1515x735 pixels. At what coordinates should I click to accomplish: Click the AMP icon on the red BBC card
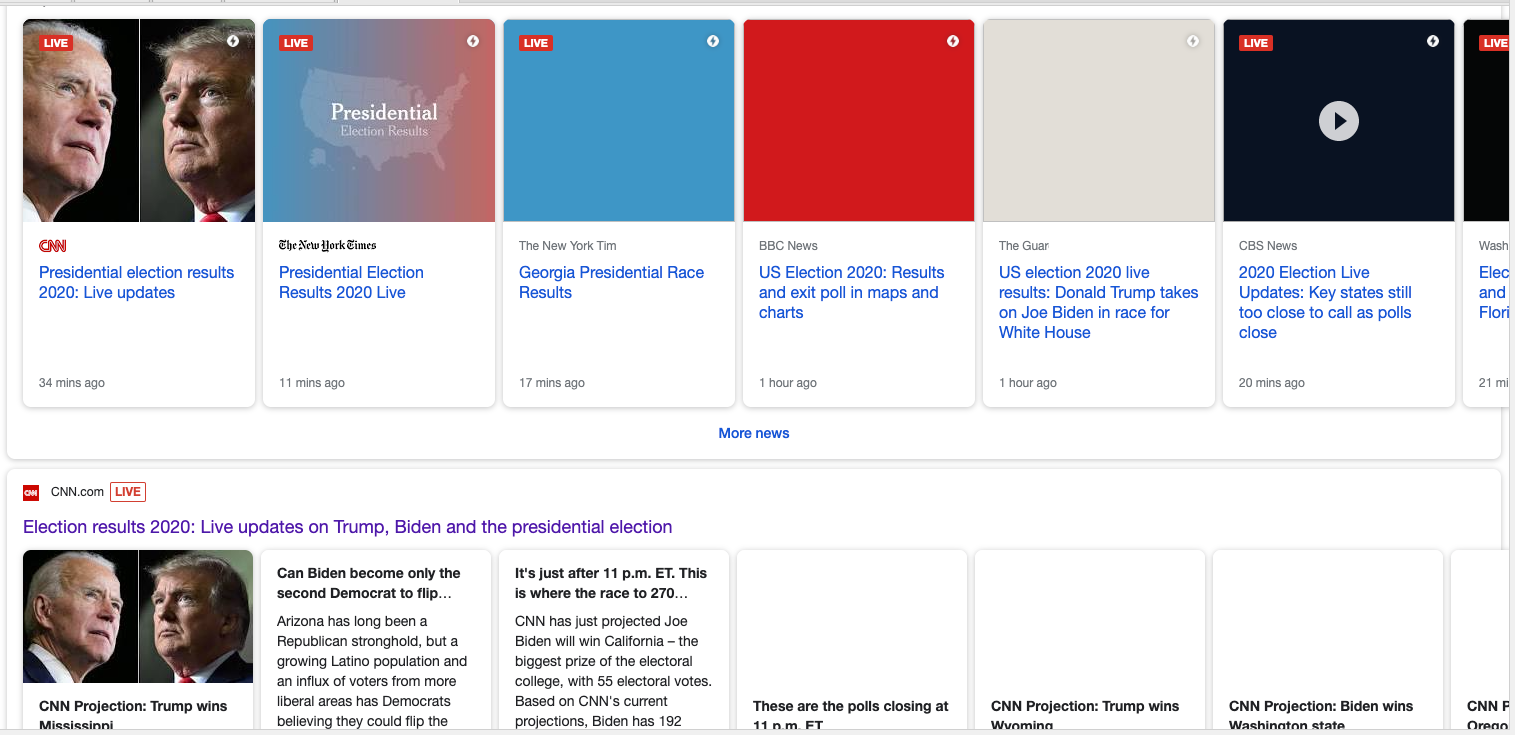point(953,41)
